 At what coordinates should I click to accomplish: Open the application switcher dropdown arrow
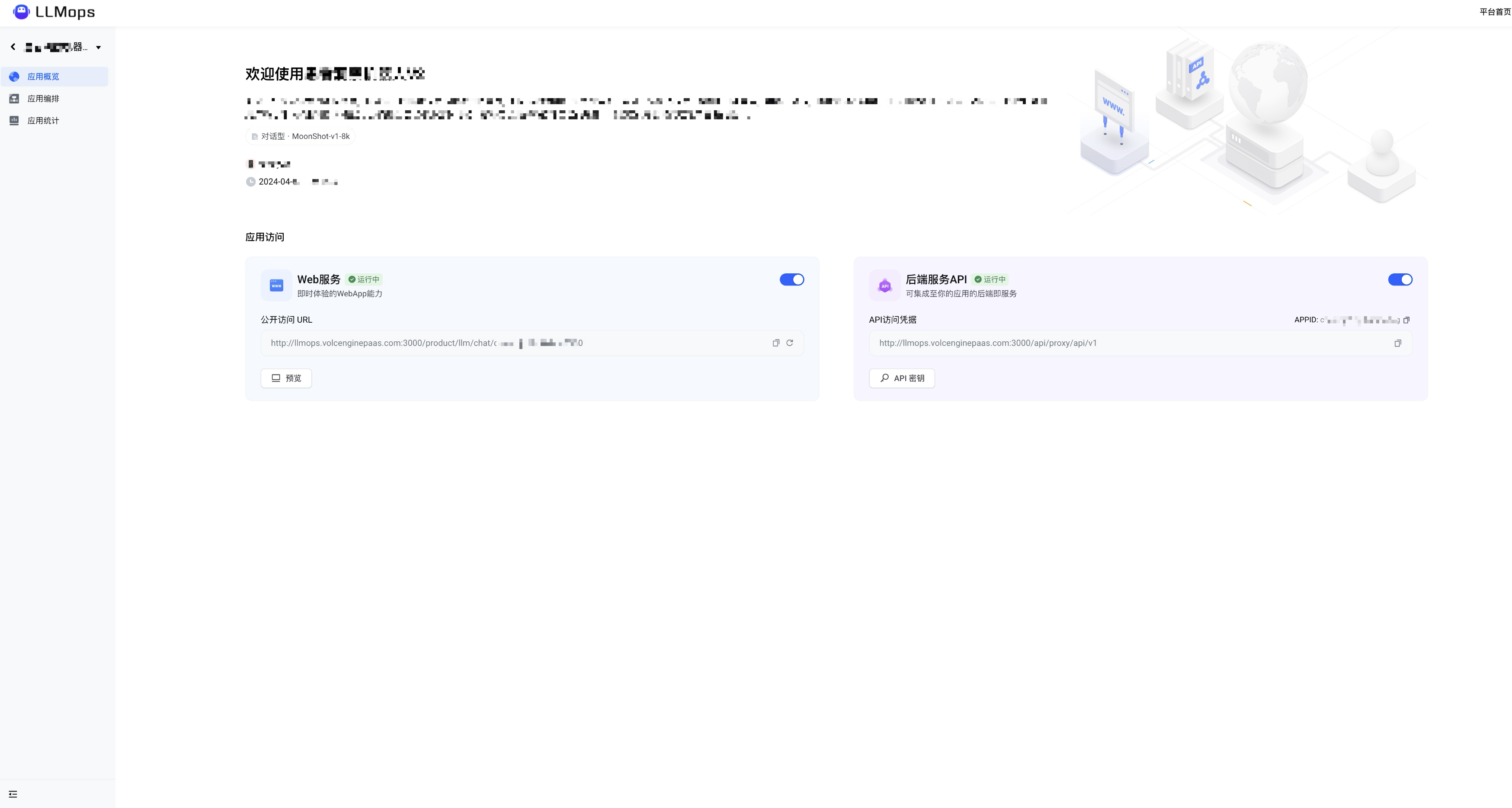[x=99, y=48]
